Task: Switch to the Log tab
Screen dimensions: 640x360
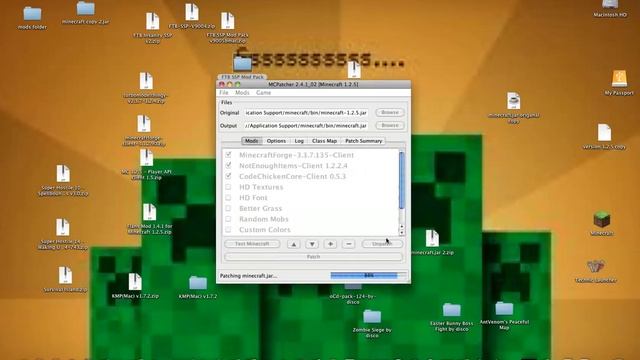Action: tap(299, 141)
